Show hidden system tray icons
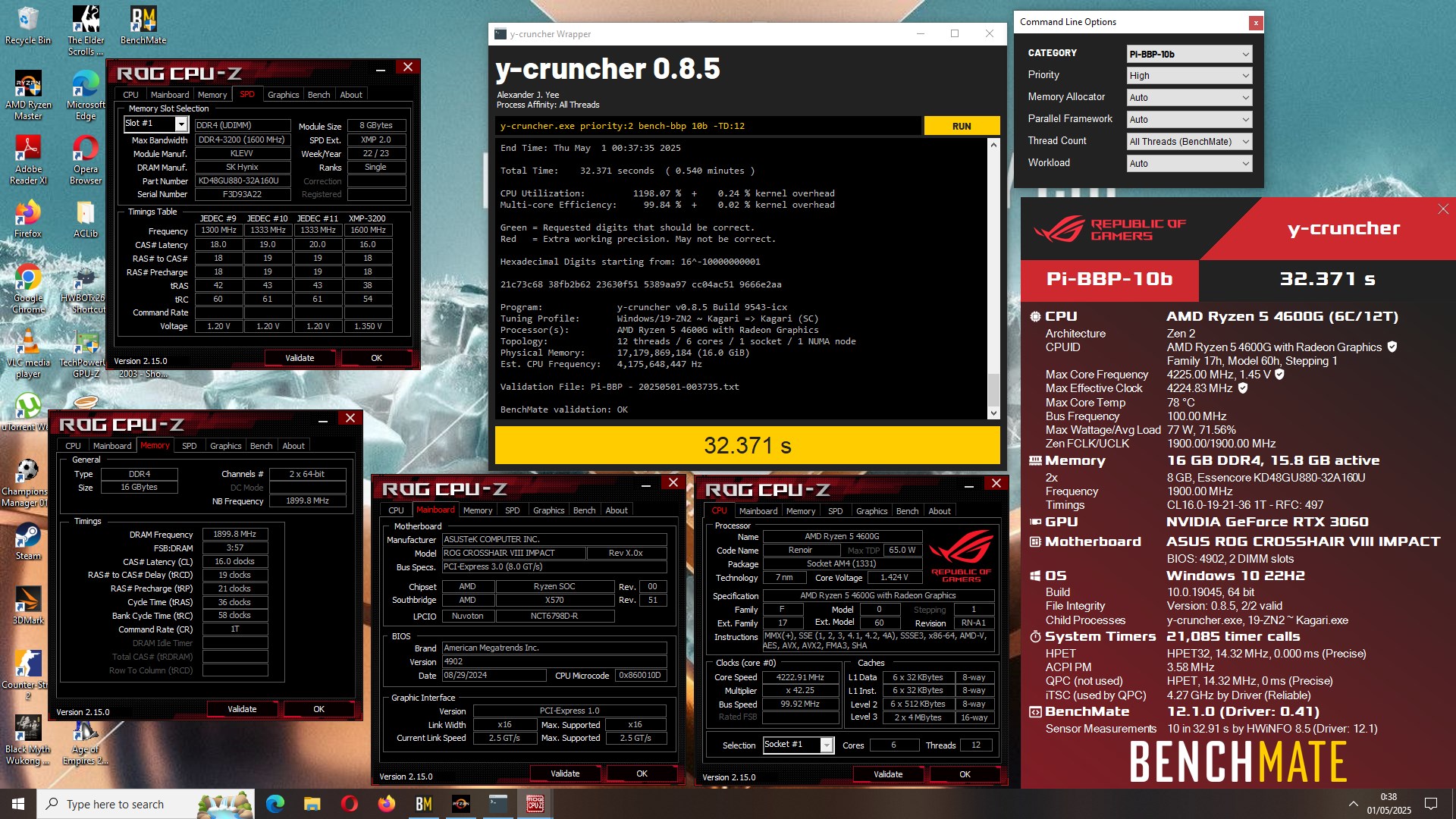Screen dimensions: 1456x819 click(x=1353, y=804)
